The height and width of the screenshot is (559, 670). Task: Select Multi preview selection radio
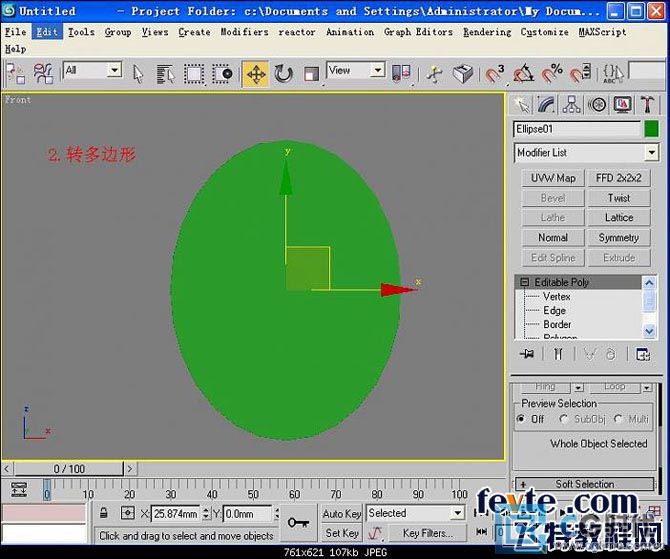tap(618, 419)
